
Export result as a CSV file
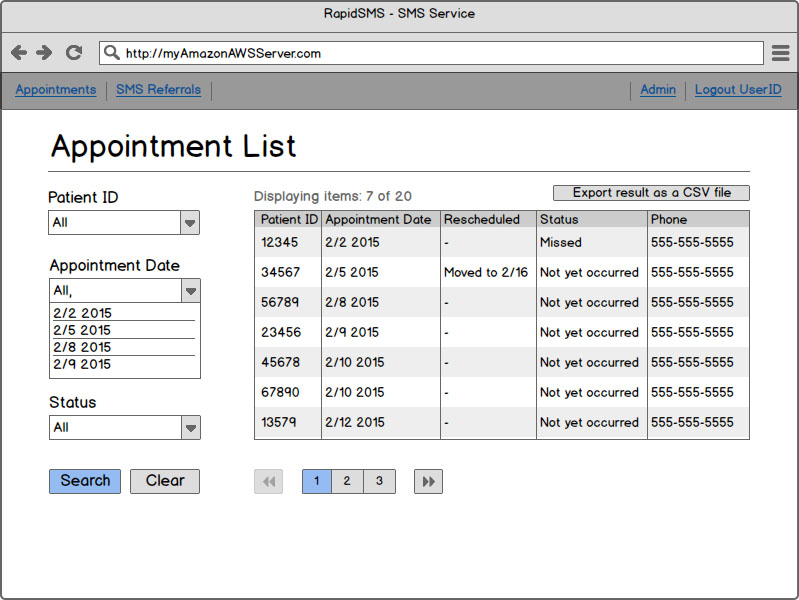[651, 193]
